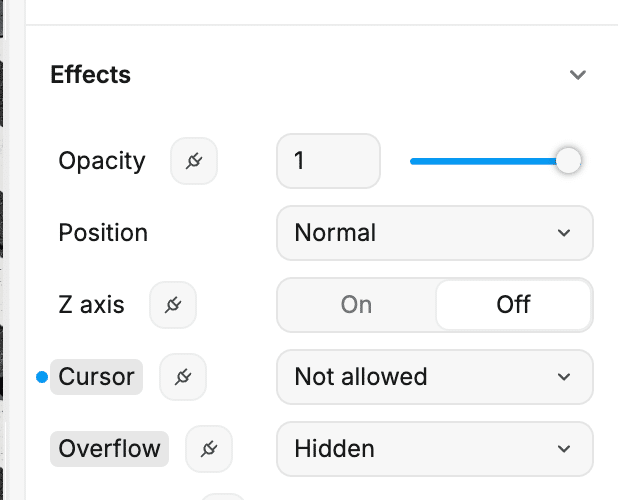Click the Opacity value field showing 1

click(x=328, y=161)
